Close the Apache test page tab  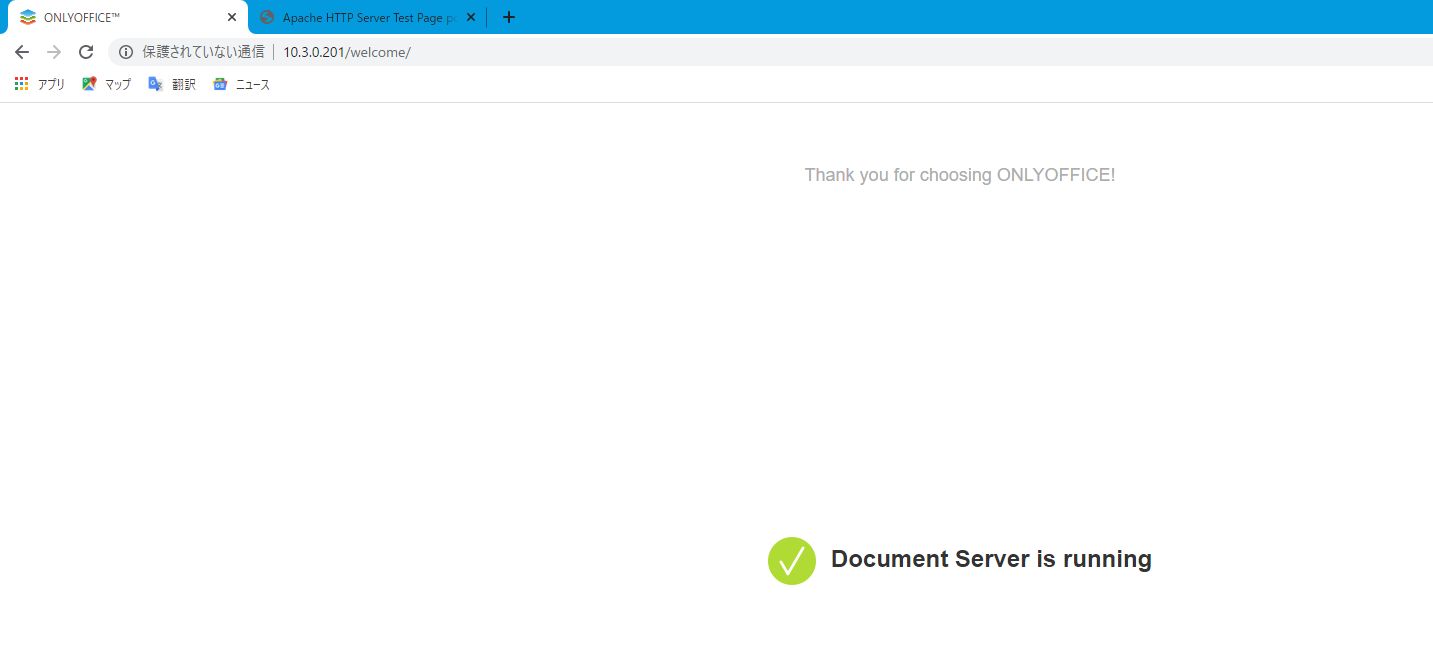click(x=470, y=17)
